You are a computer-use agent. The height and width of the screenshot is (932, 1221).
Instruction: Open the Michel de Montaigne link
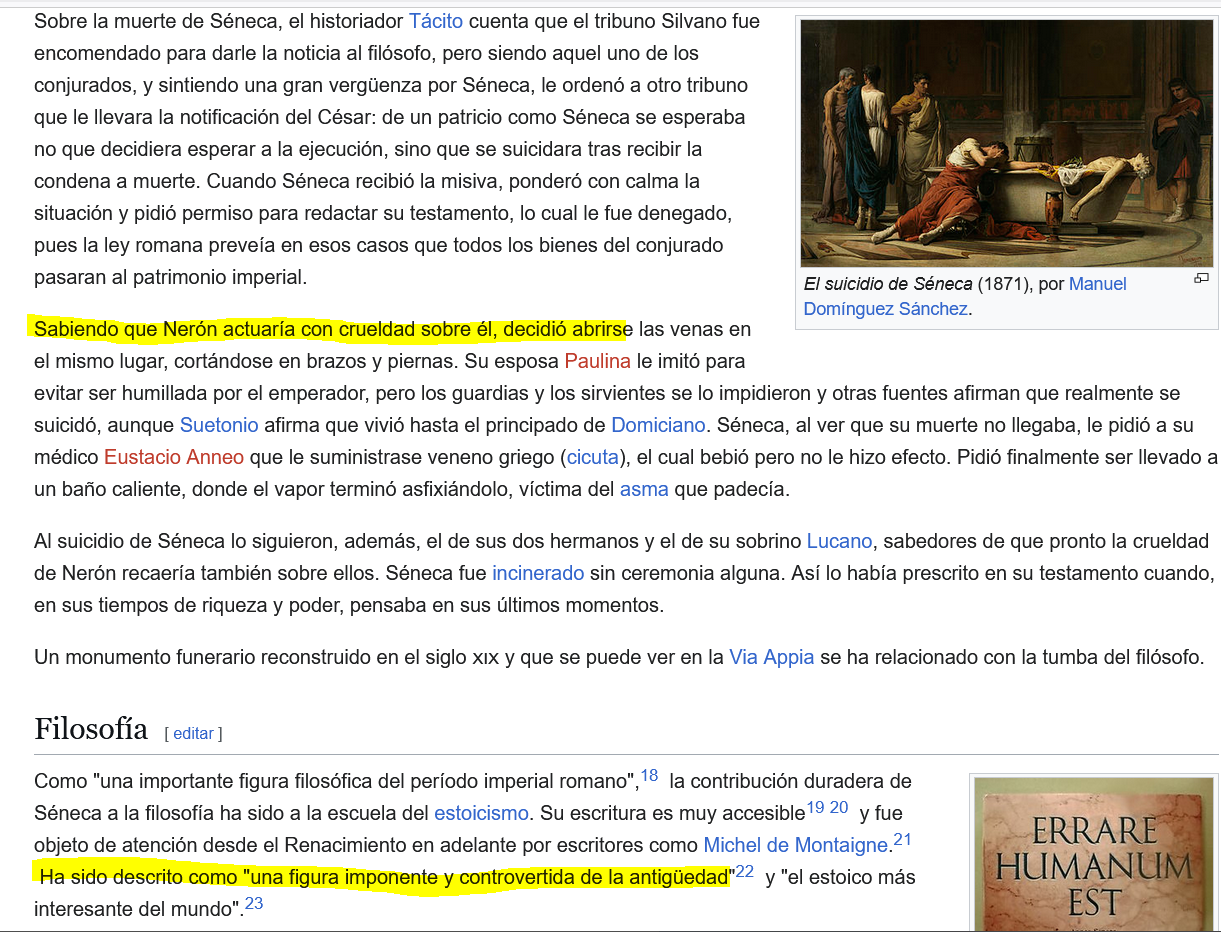point(796,844)
